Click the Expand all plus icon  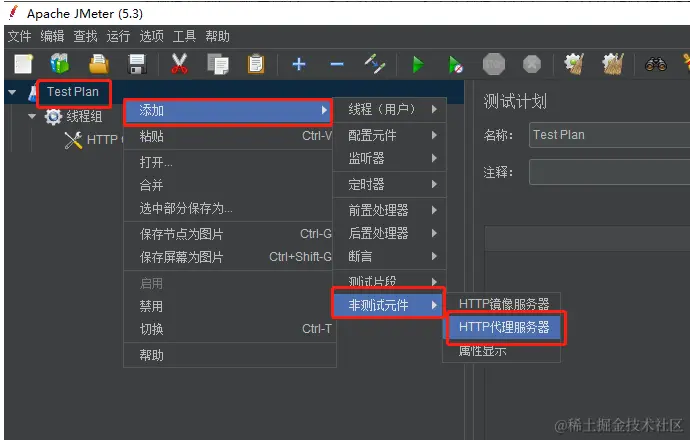299,64
